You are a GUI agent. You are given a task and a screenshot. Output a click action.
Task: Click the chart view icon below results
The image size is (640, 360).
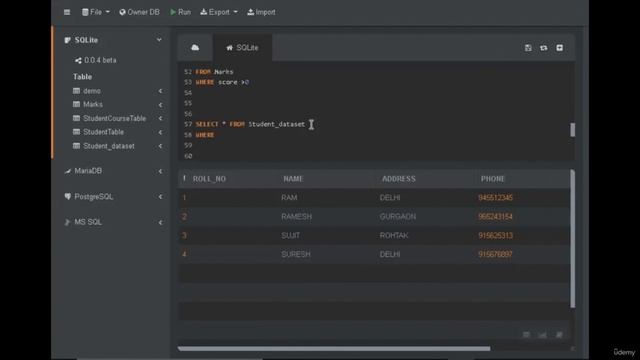coord(542,335)
